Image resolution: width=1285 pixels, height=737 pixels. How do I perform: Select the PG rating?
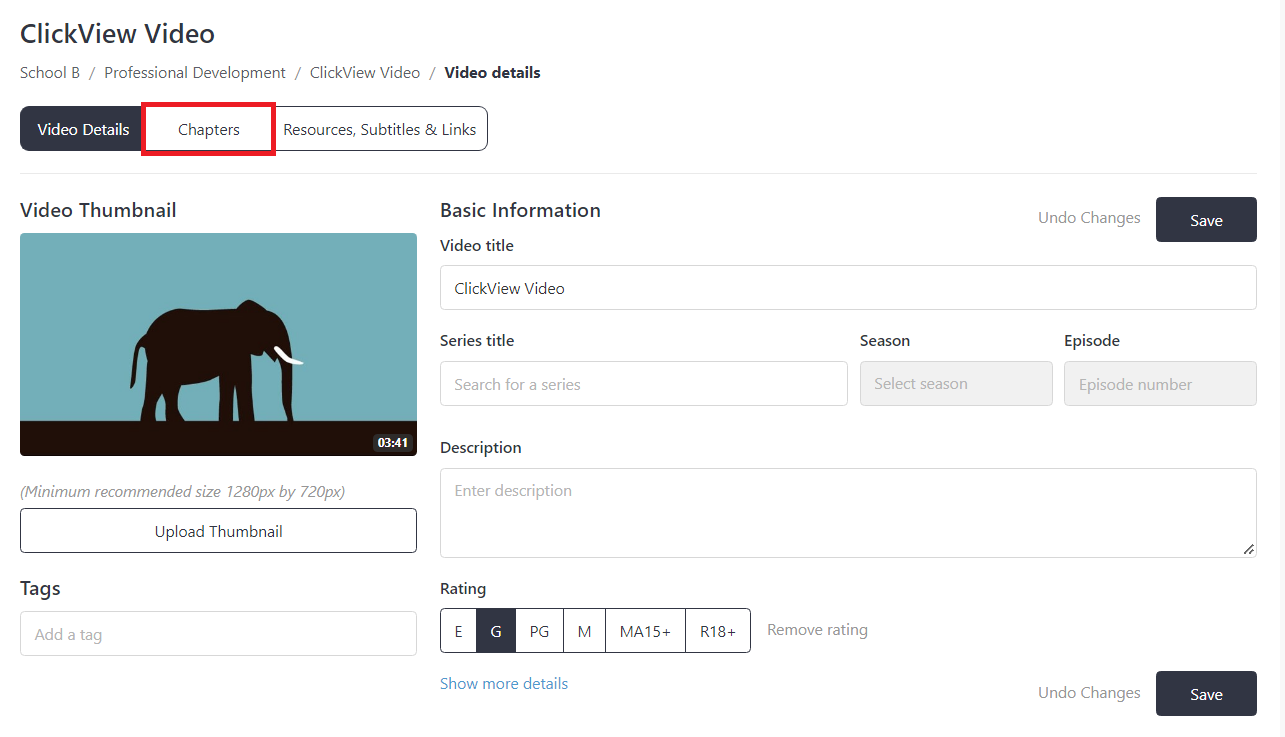[x=539, y=631]
